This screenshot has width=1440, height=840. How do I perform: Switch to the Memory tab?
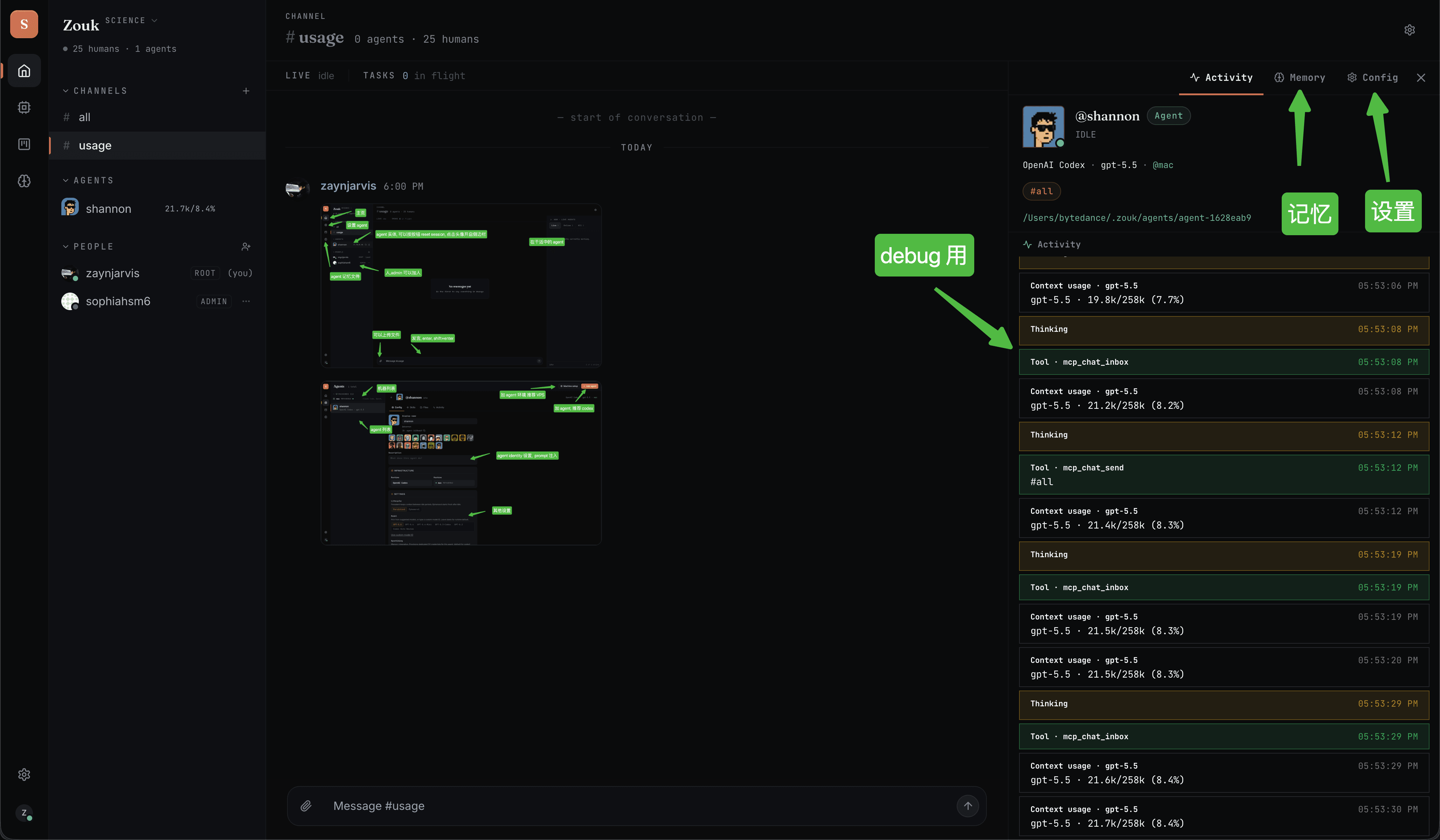click(1300, 78)
